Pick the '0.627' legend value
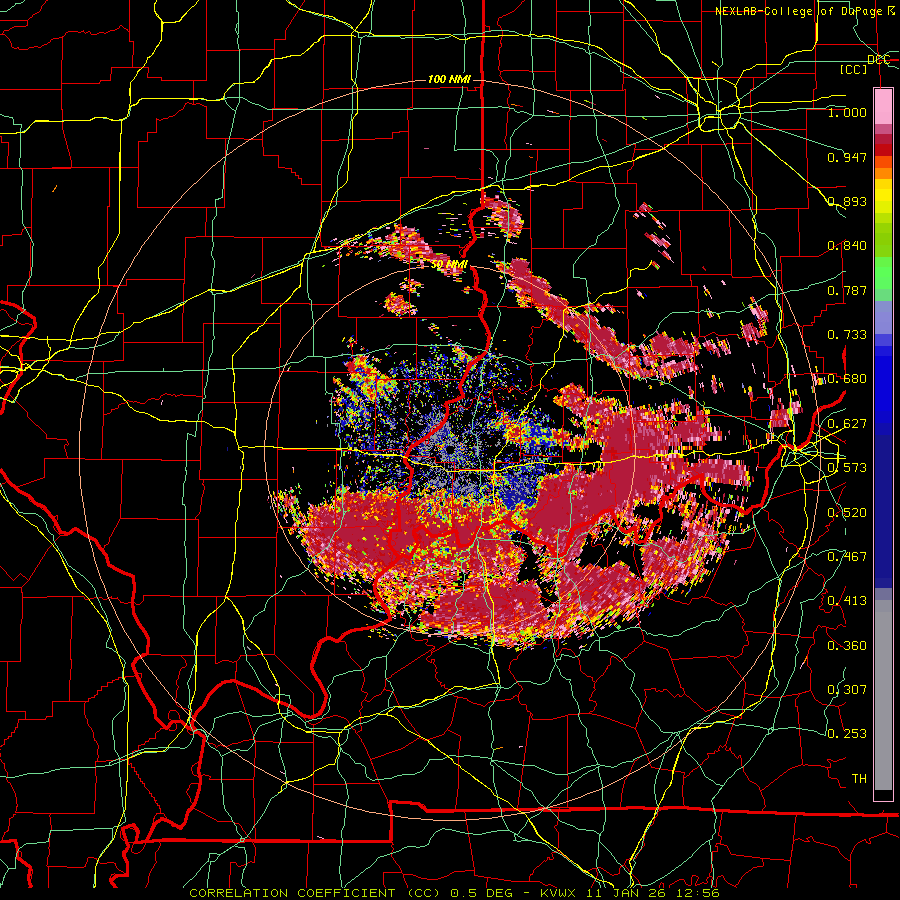 tap(847, 424)
